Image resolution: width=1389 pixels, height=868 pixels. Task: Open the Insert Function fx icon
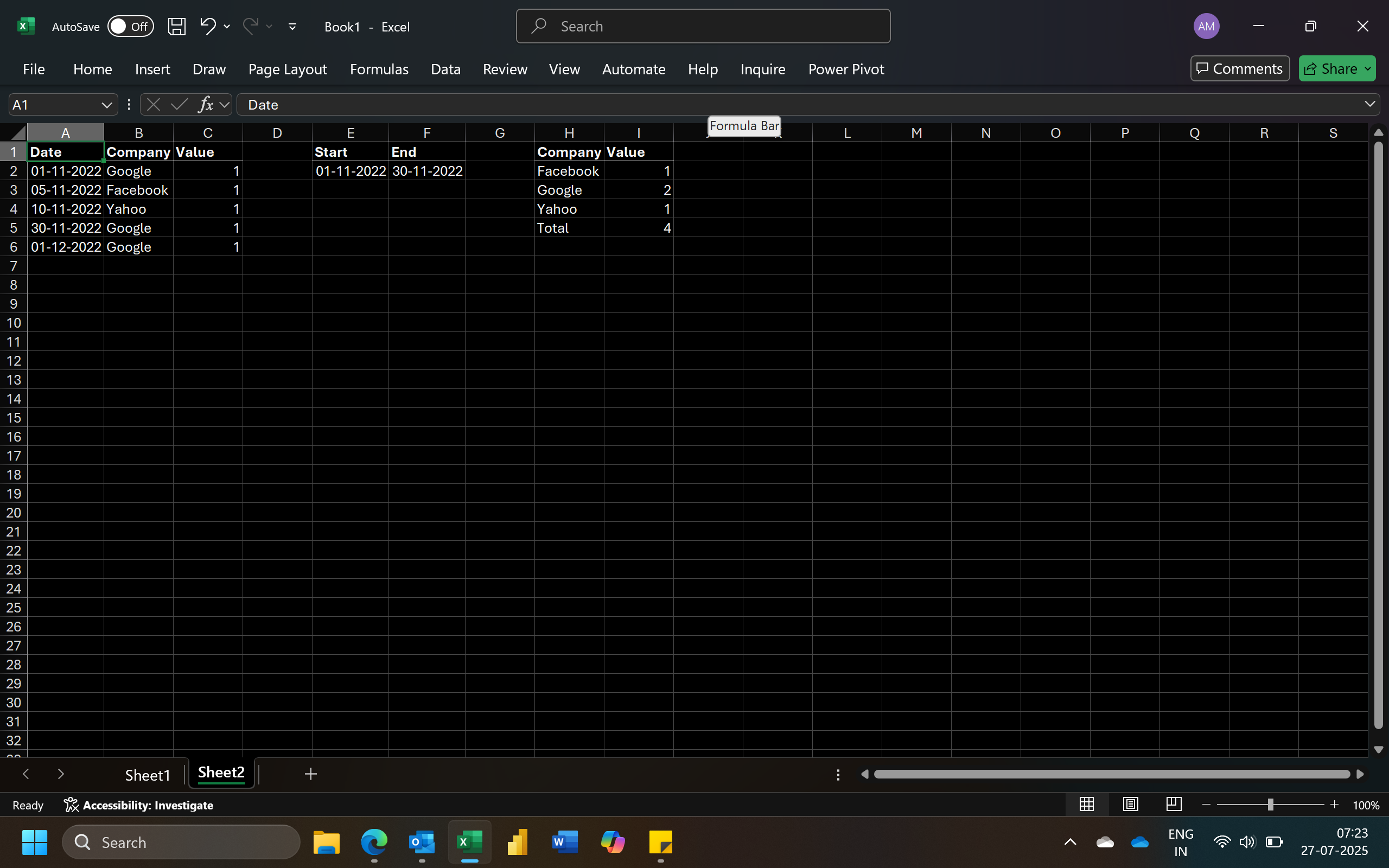(x=205, y=105)
